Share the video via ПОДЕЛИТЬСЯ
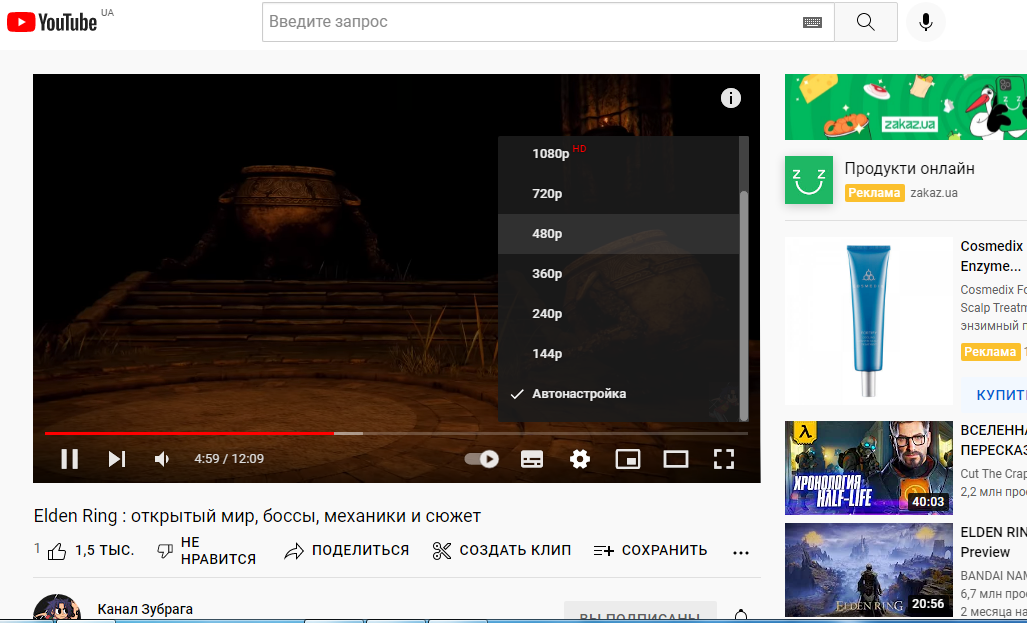Image resolution: width=1027 pixels, height=623 pixels. (x=346, y=551)
